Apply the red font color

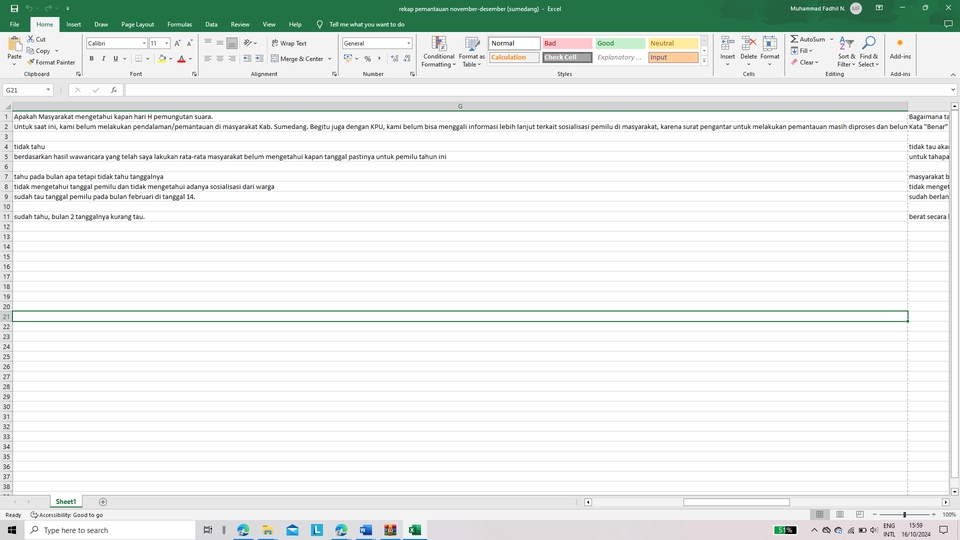pyautogui.click(x=181, y=59)
